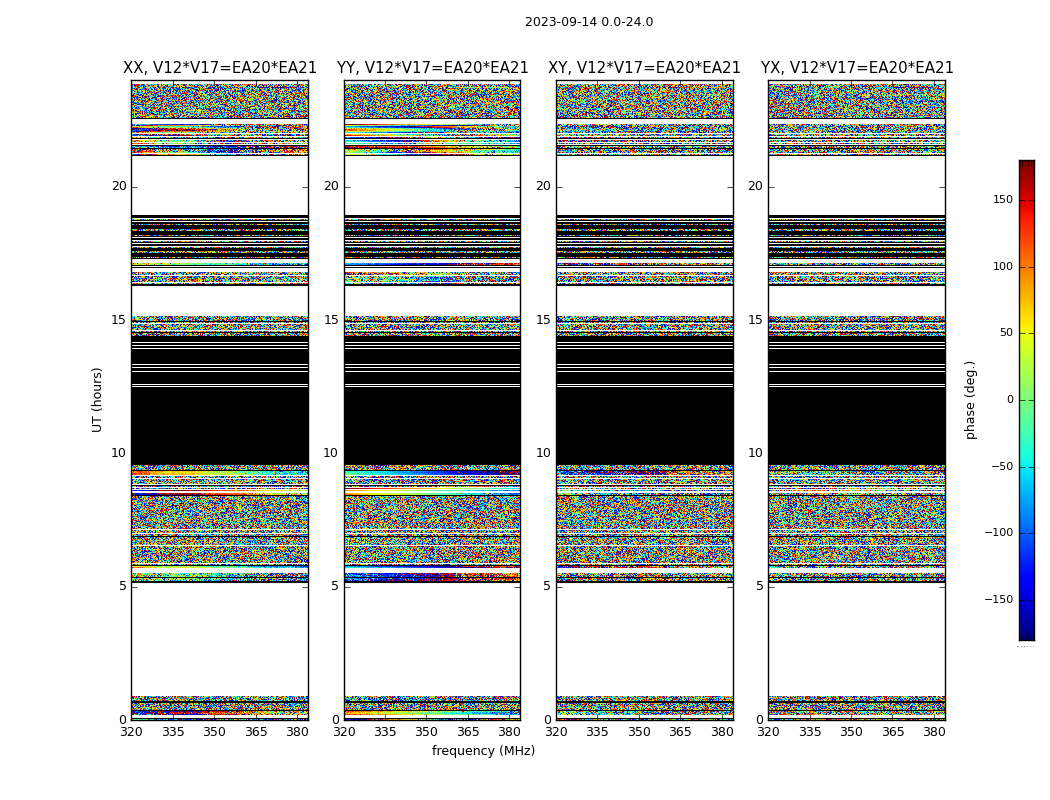Click the 380 frequency tick under YY panel
1050x800 pixels.
510,732
